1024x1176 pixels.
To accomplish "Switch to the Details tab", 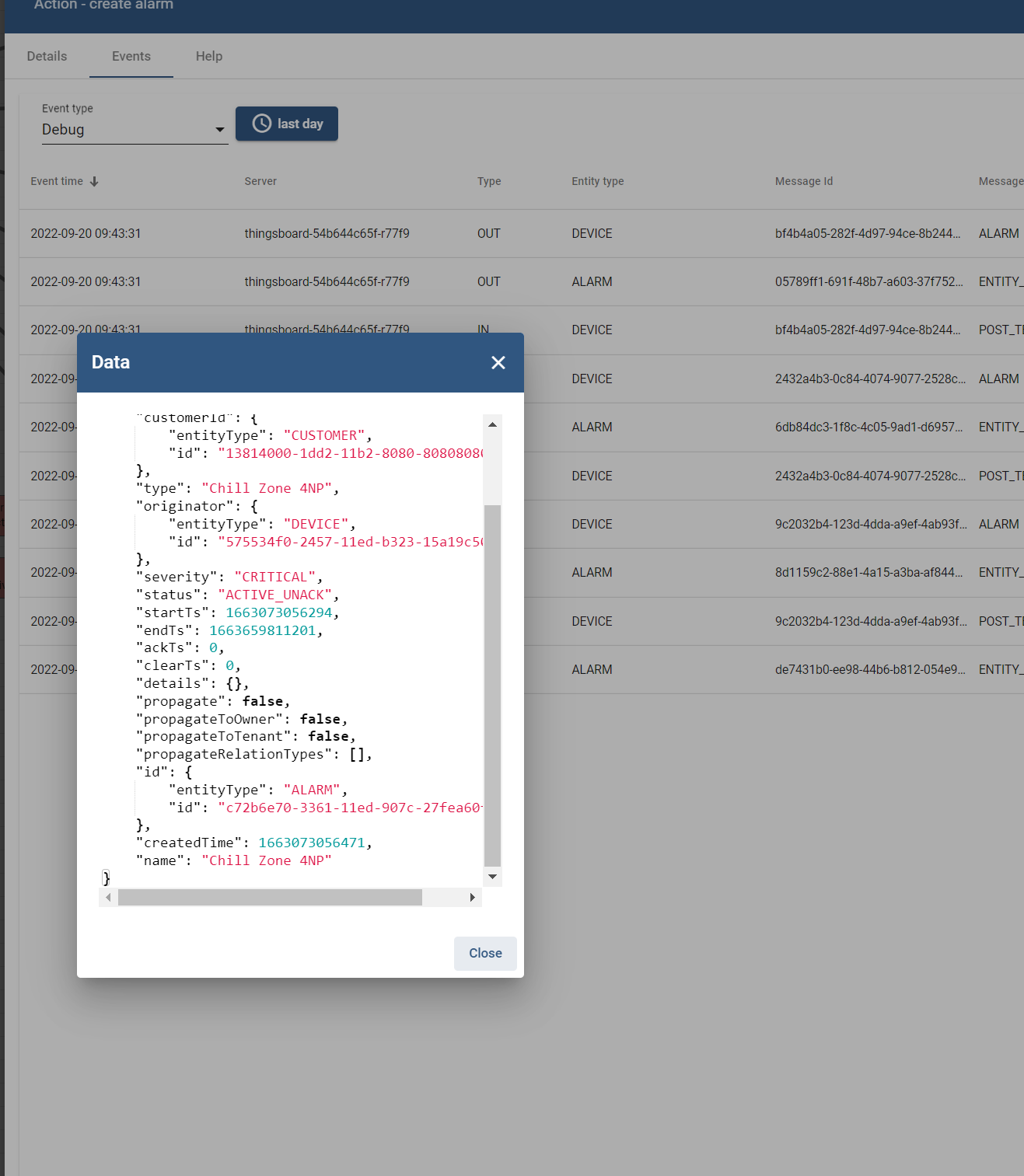I will (x=46, y=56).
